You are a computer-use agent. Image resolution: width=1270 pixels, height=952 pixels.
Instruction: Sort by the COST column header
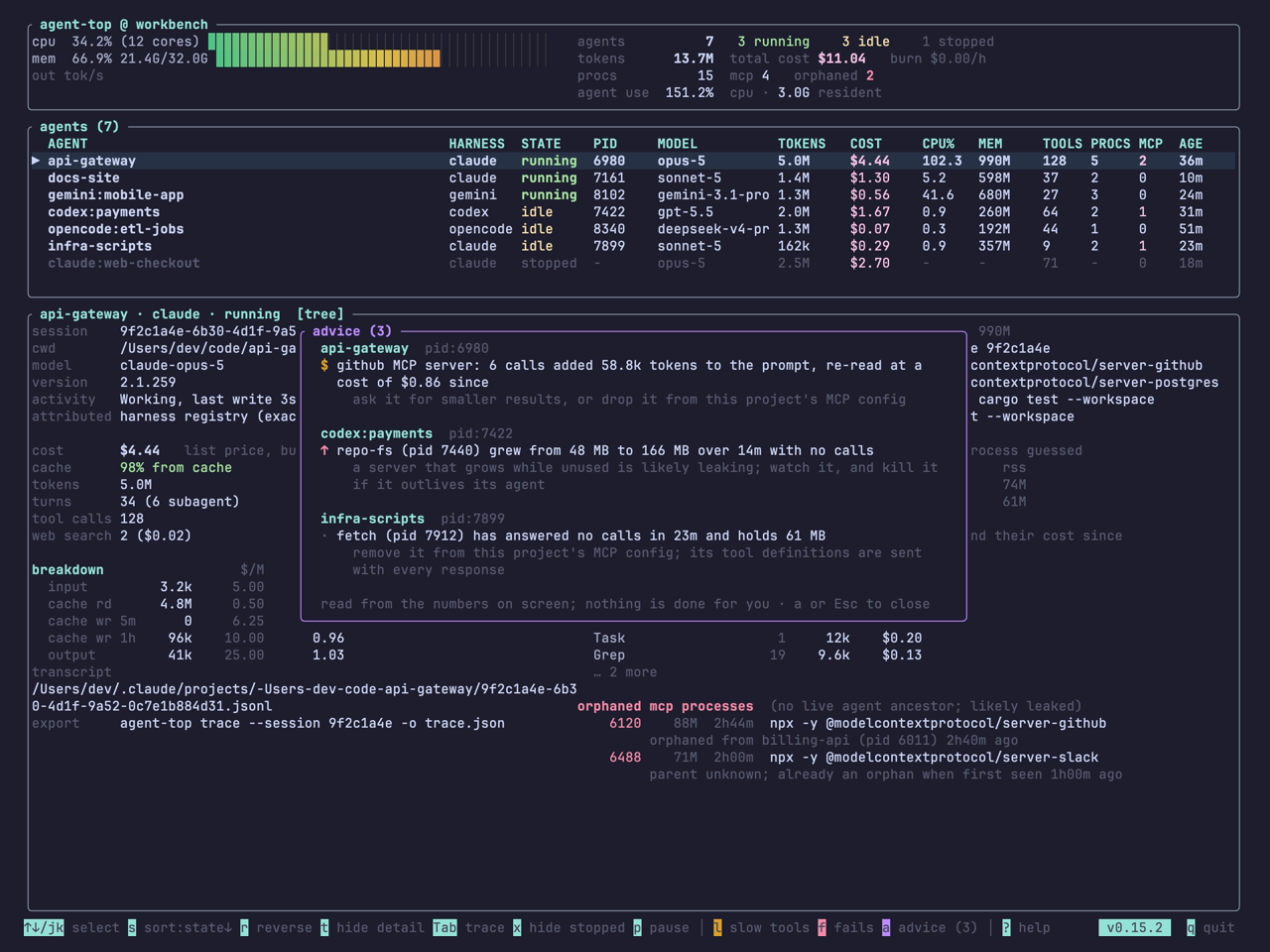click(x=866, y=144)
